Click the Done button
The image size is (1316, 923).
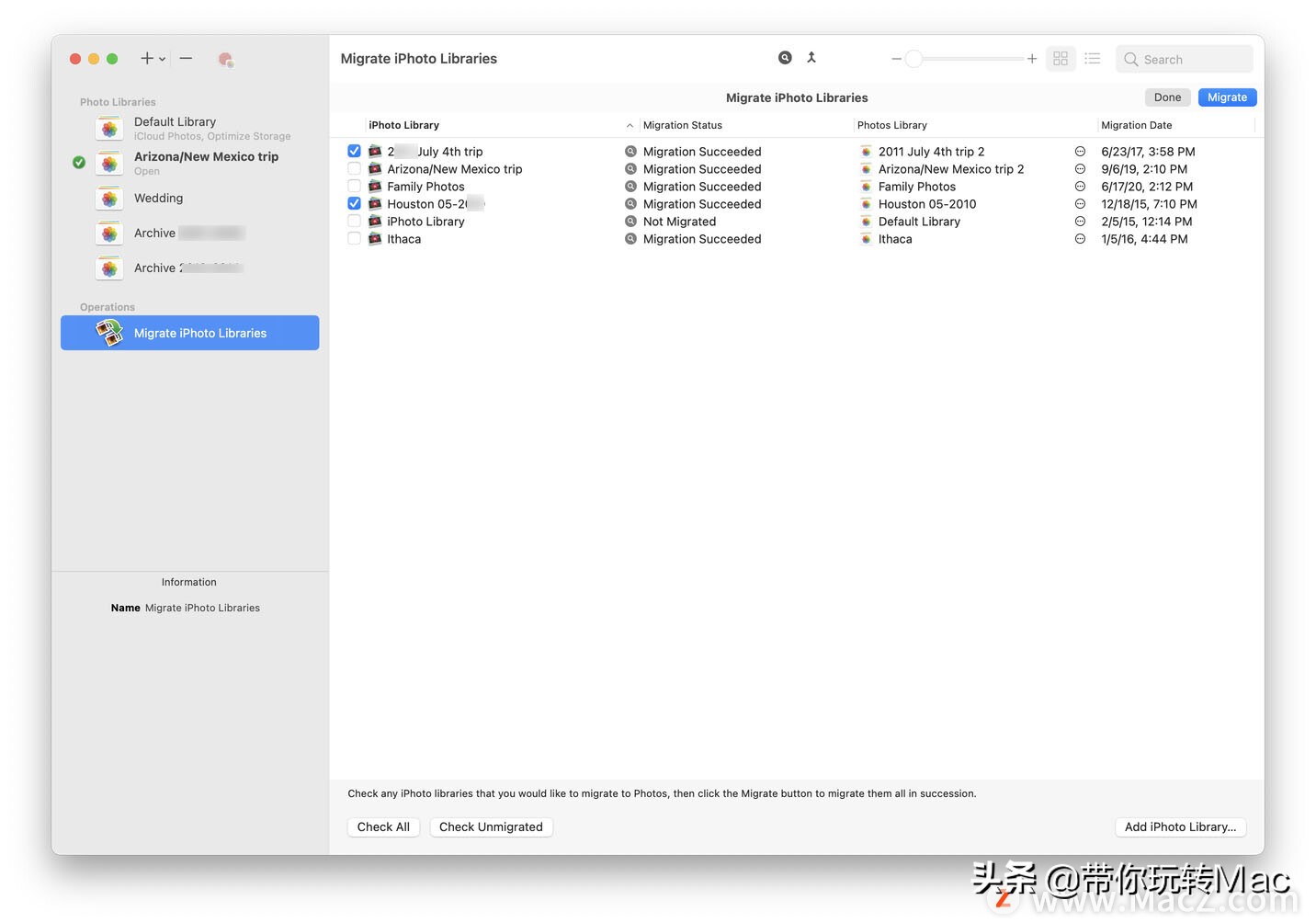1167,97
